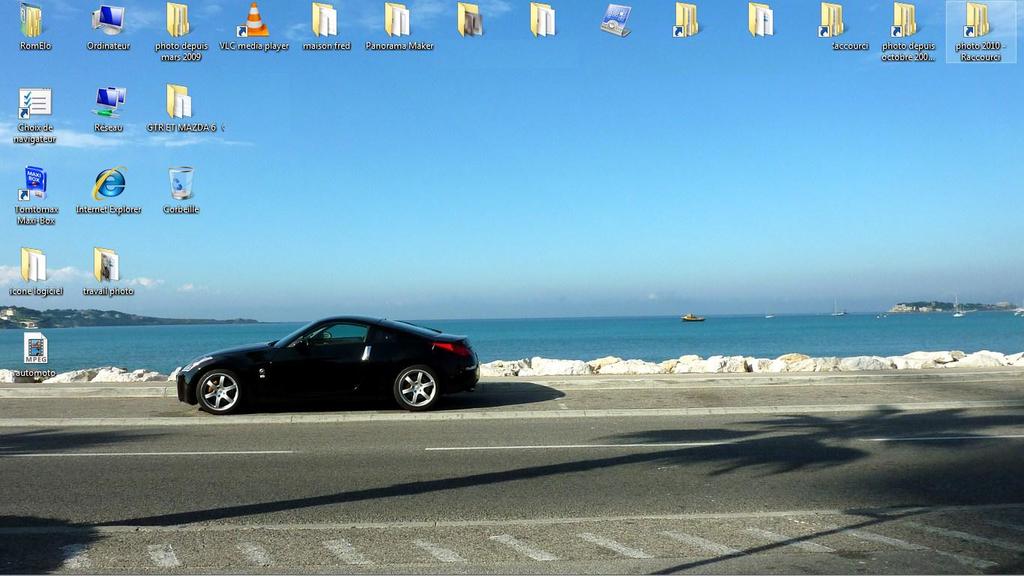Click the Réseau network icon
The width and height of the screenshot is (1024, 576).
pos(108,101)
